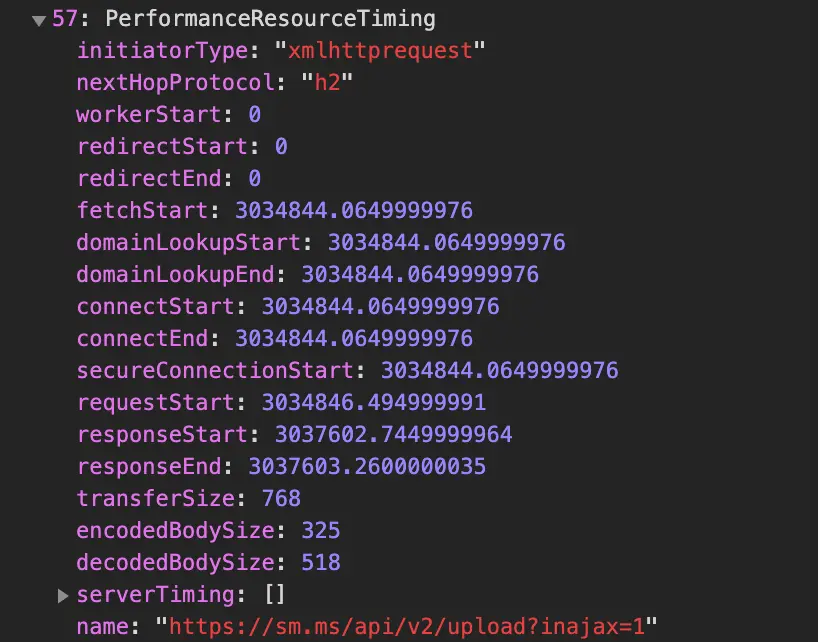Click the redirectEnd property name
818x642 pixels.
click(149, 178)
